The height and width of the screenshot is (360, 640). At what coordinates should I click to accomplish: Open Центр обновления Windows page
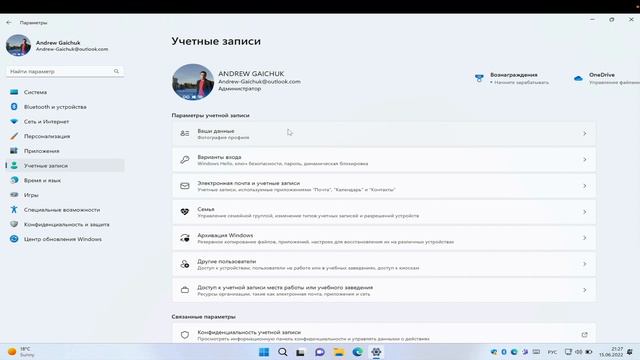point(65,239)
